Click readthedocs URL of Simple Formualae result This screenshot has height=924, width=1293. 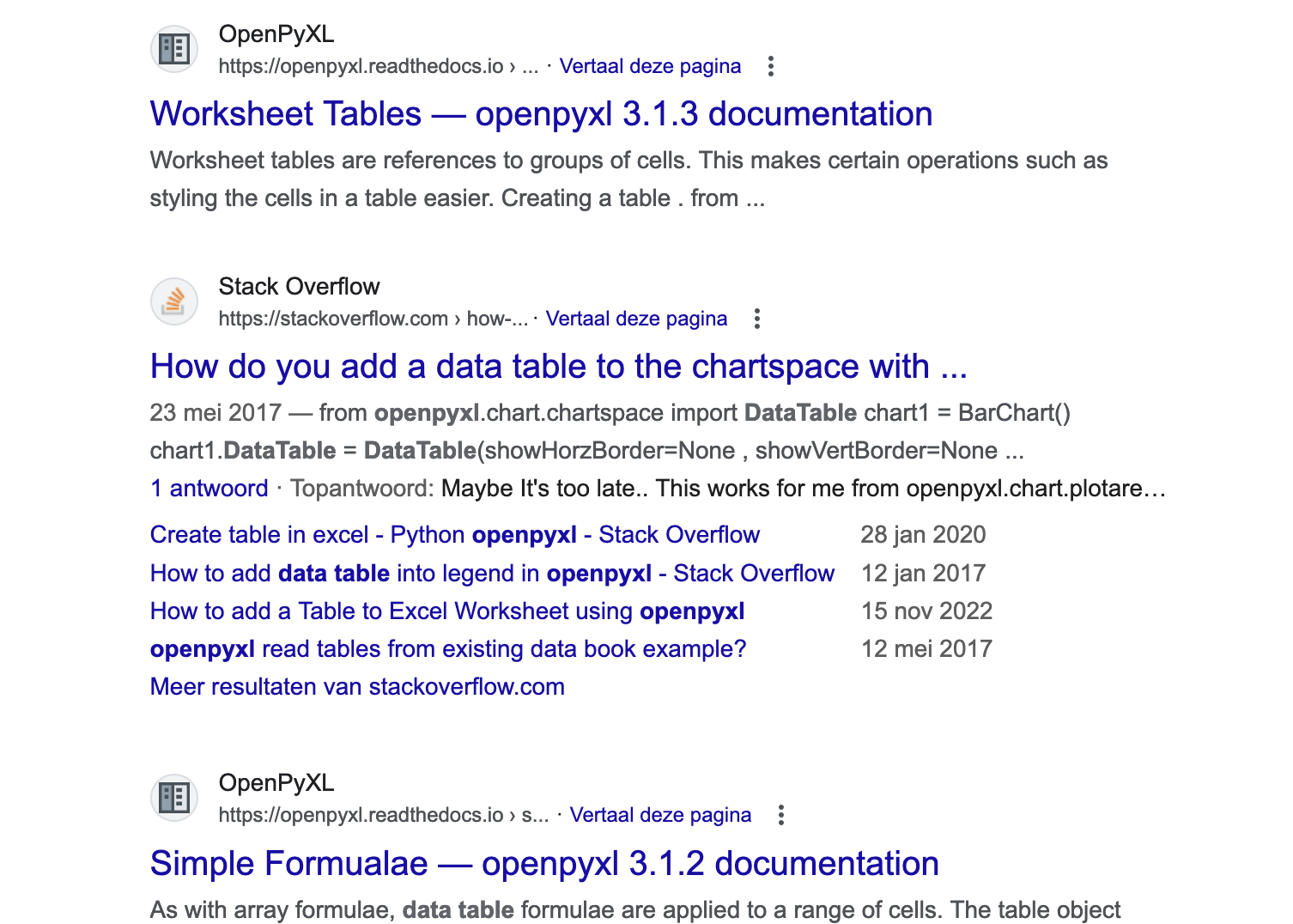384,815
